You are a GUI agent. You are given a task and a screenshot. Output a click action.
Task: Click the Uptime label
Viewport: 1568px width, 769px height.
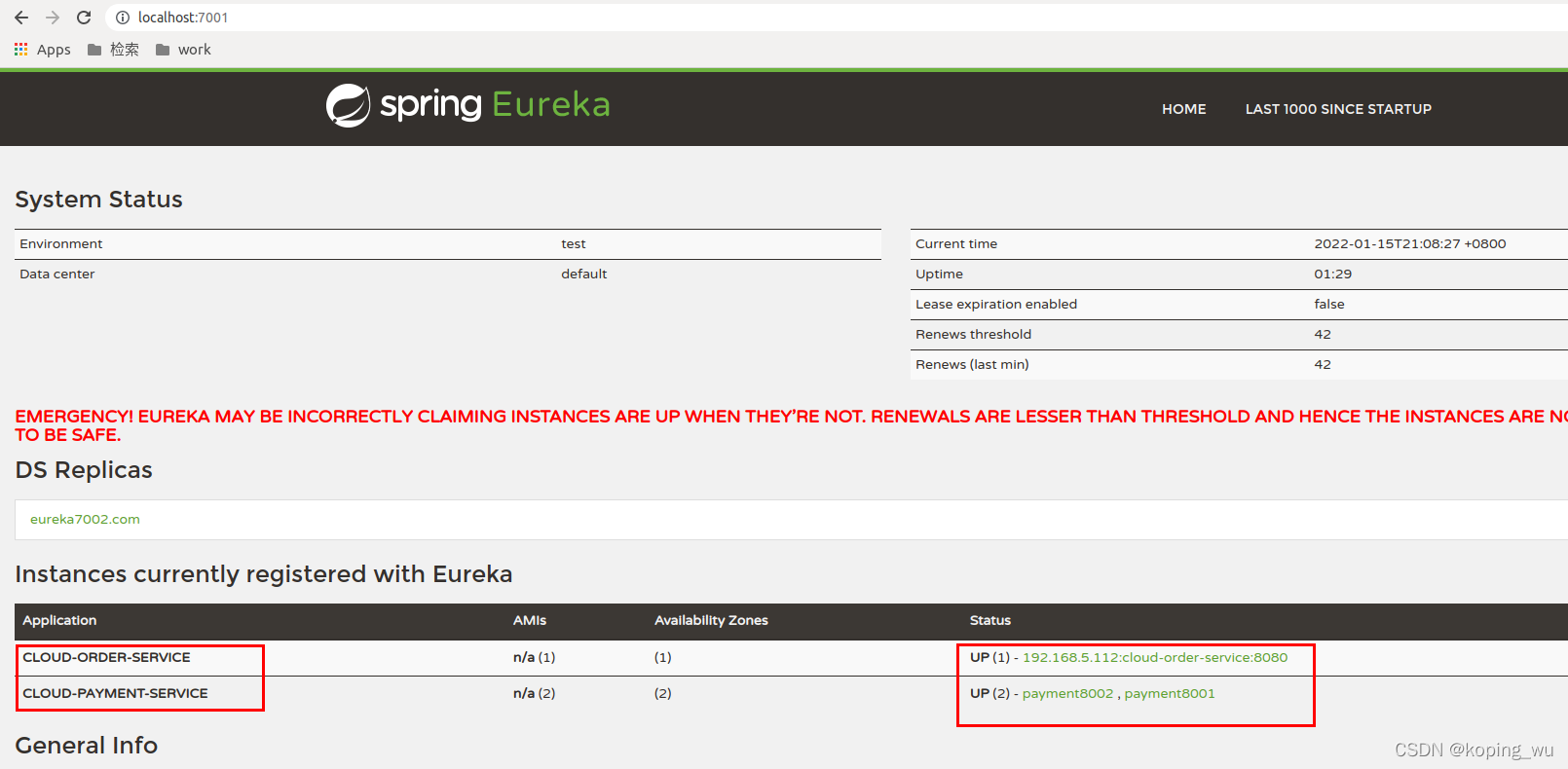click(x=939, y=275)
